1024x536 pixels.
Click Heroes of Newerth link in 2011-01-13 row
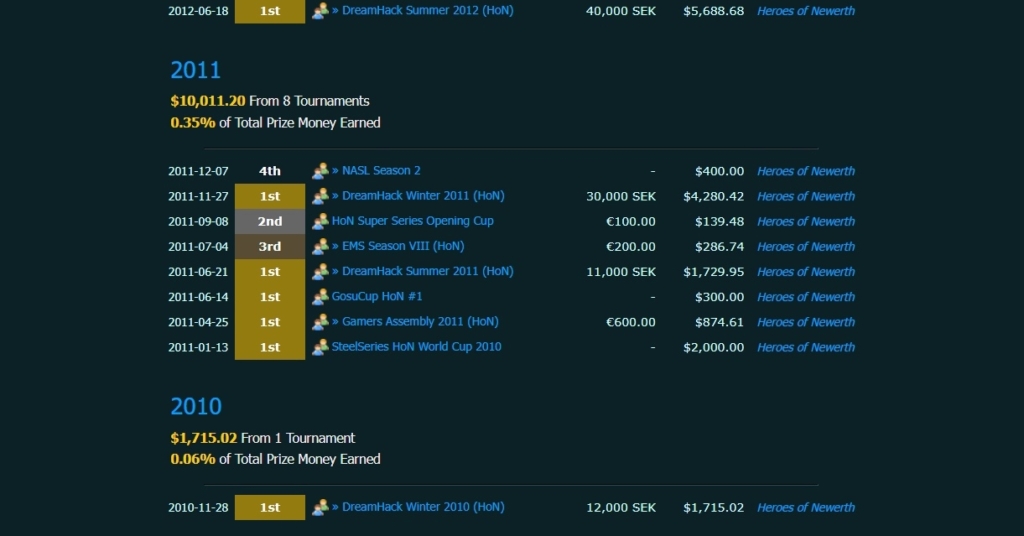pyautogui.click(x=806, y=347)
